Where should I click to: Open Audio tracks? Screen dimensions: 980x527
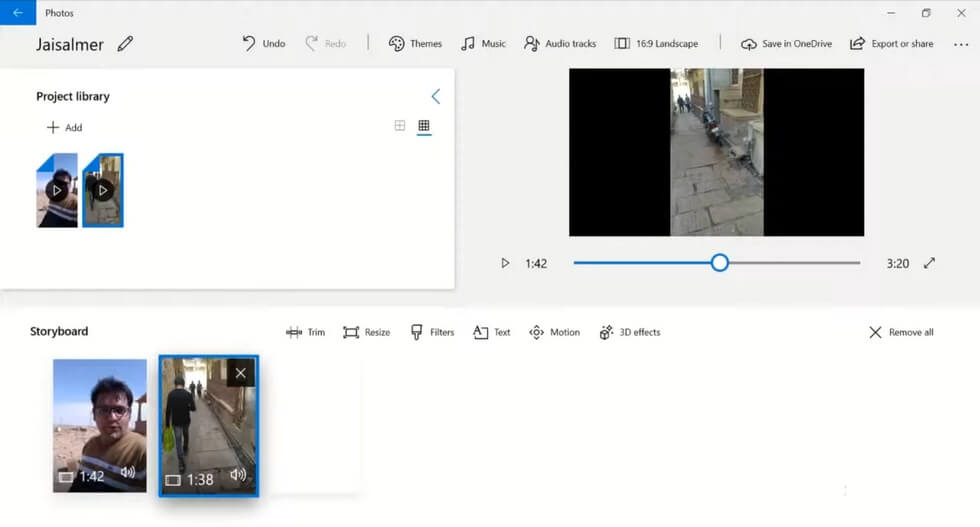[559, 44]
